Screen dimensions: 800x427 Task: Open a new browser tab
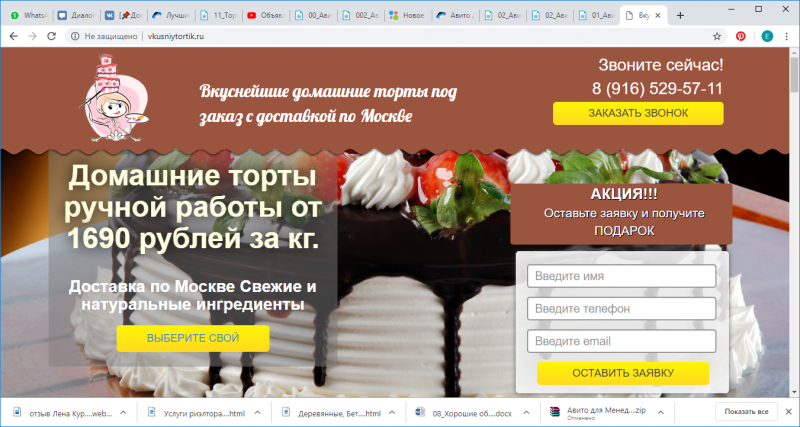point(680,16)
